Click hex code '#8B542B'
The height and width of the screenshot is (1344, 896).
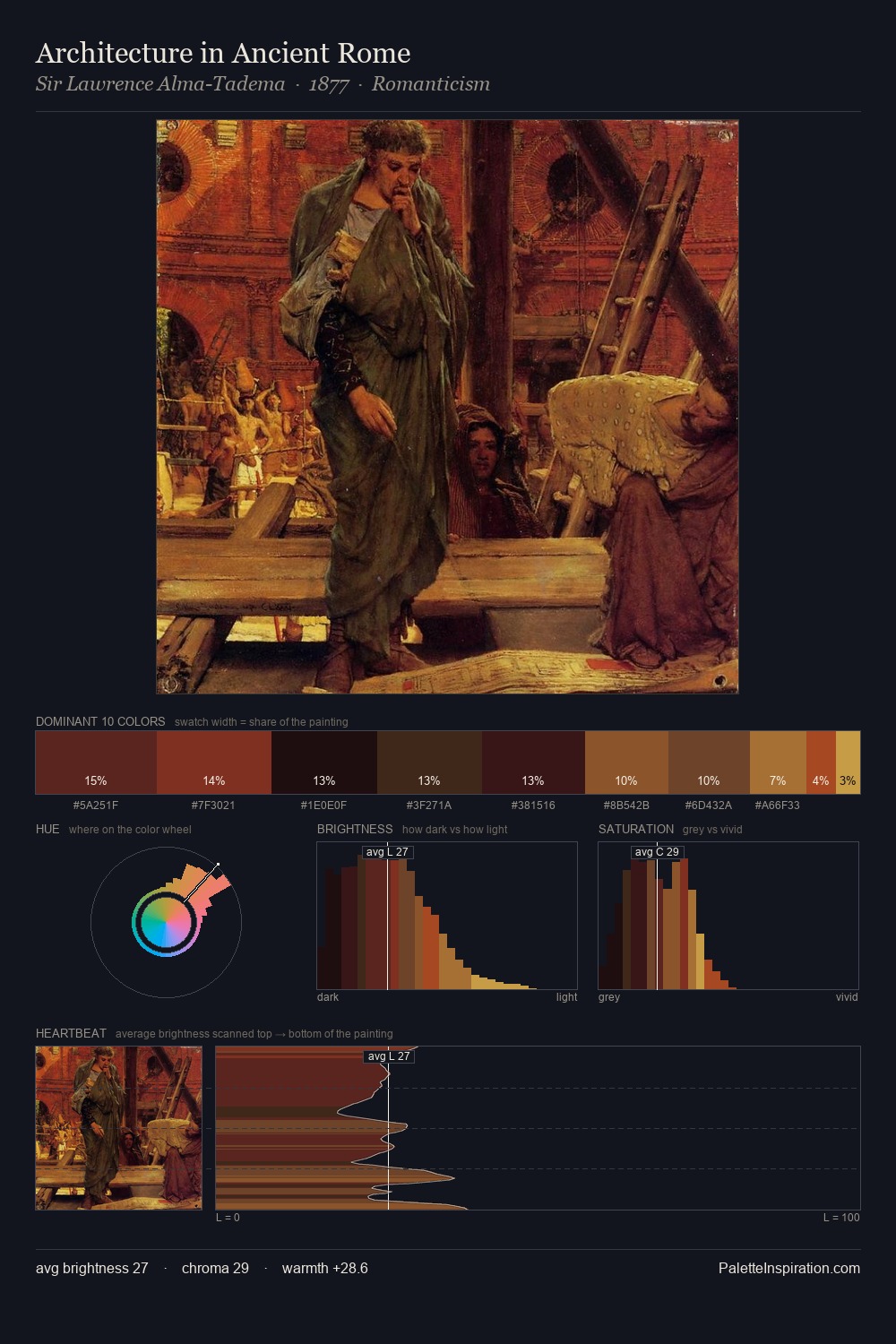(626, 805)
